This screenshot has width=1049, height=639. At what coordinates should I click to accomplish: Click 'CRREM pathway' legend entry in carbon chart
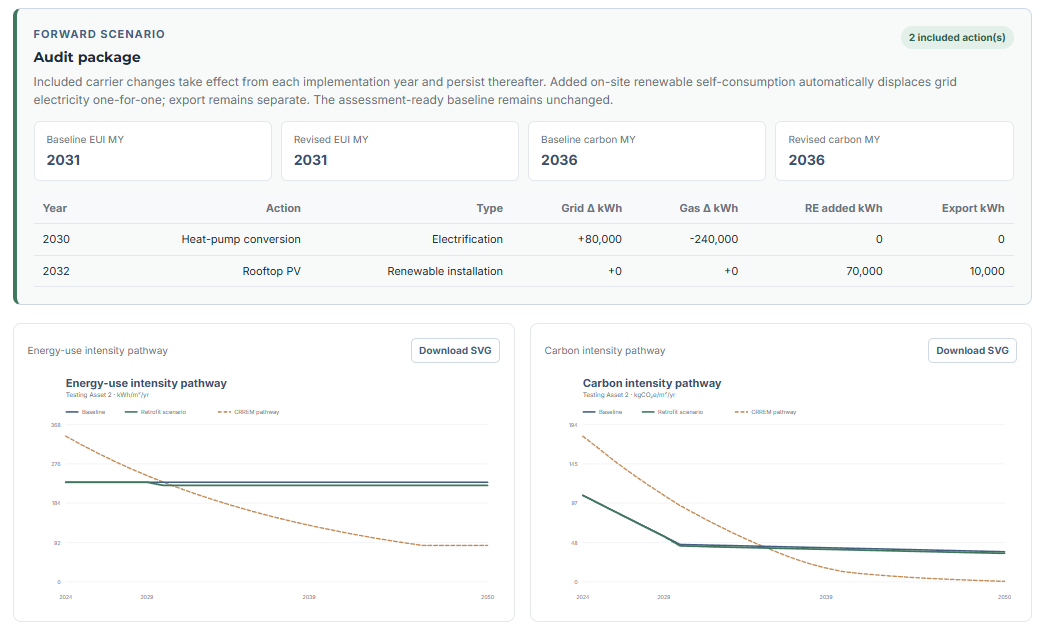[x=765, y=412]
